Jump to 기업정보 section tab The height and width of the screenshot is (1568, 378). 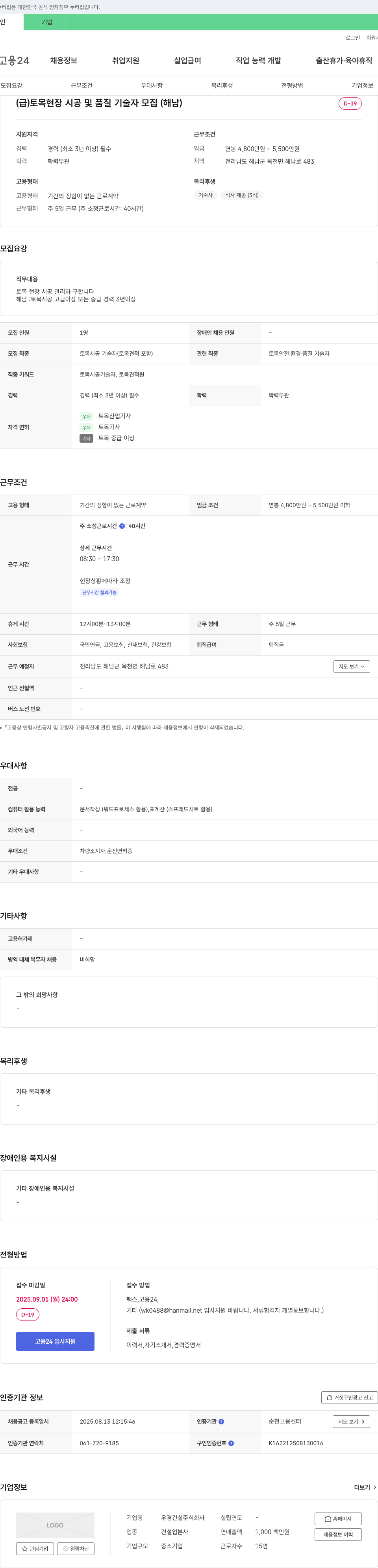(362, 86)
